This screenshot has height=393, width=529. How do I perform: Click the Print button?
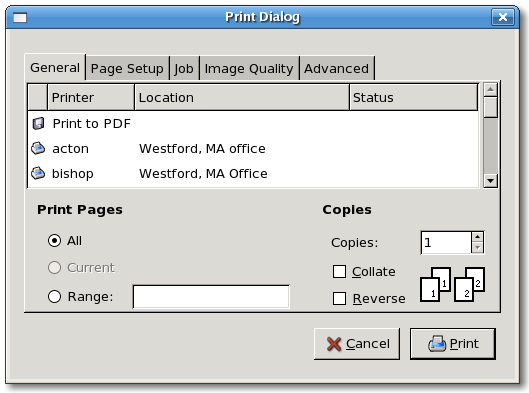[453, 344]
